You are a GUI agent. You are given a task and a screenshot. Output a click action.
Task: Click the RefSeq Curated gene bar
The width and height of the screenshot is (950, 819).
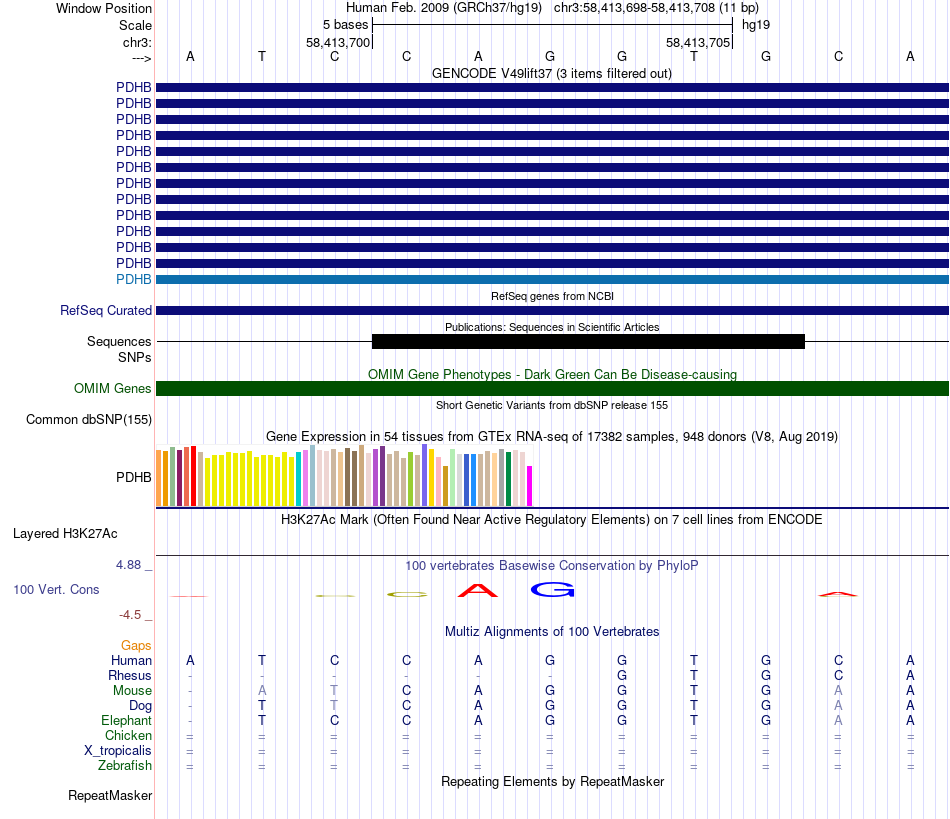(552, 310)
